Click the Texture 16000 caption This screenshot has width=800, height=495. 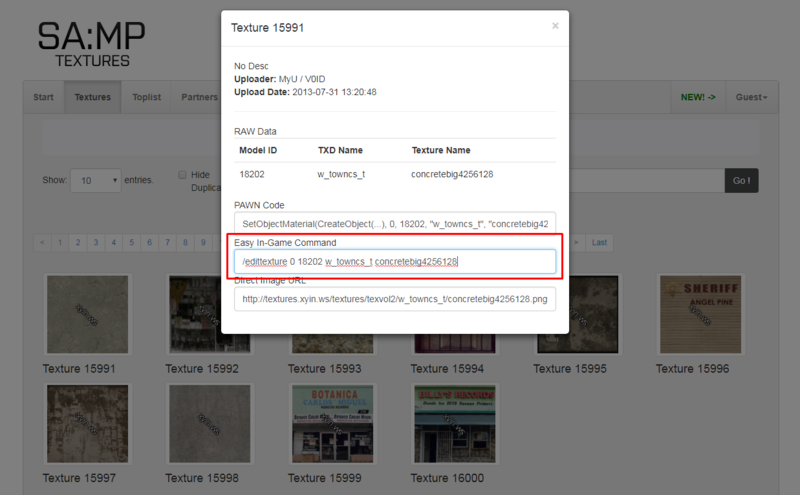(x=447, y=478)
